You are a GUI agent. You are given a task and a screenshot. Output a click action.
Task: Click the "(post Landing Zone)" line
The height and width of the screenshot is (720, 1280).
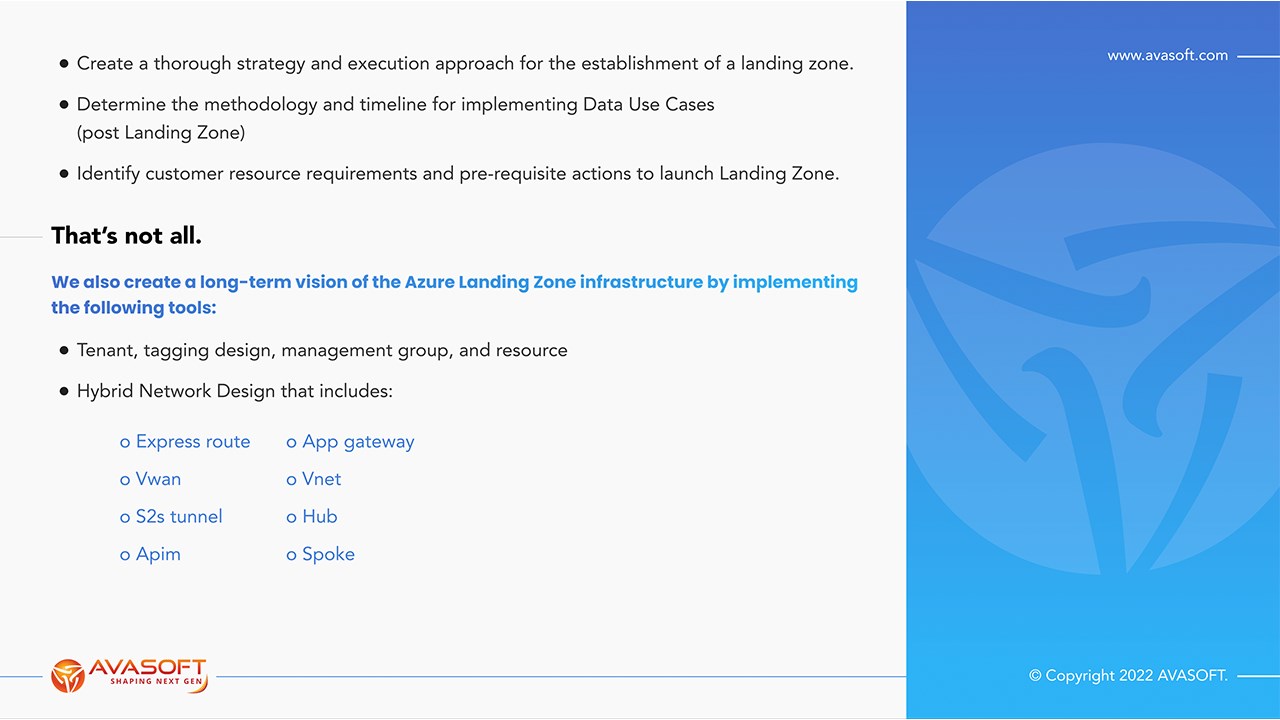(161, 132)
